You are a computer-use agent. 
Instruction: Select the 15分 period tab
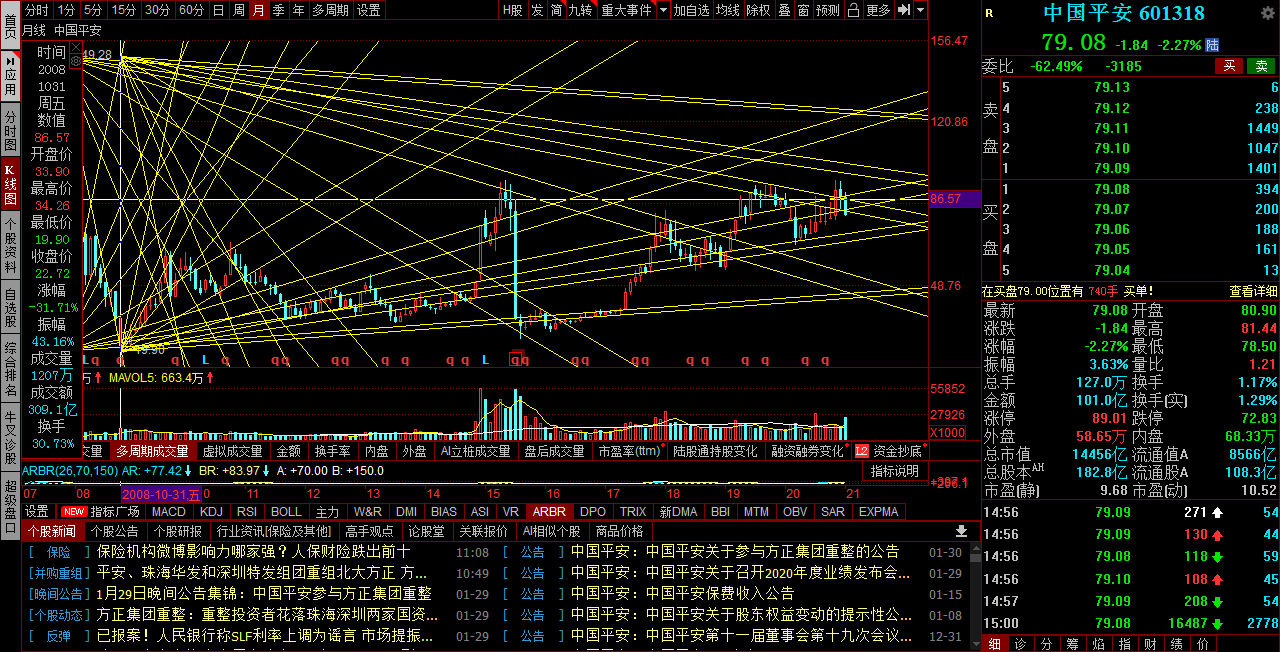pyautogui.click(x=124, y=10)
